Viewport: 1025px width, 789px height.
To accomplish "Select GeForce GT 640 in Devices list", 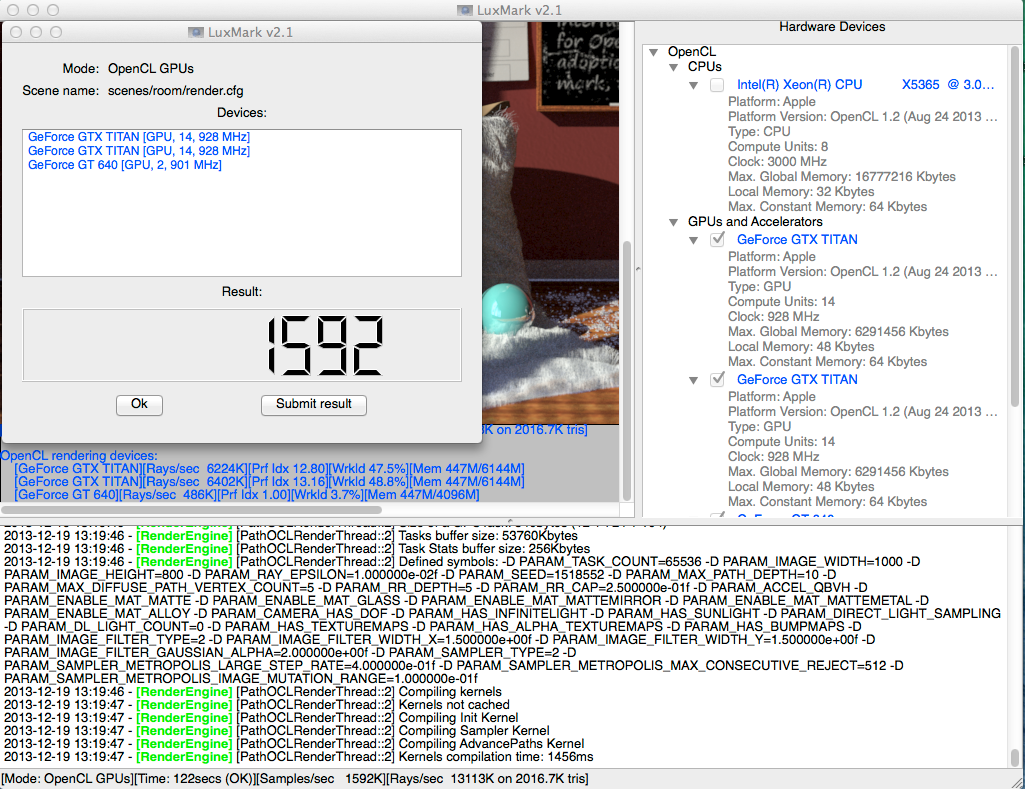I will [x=125, y=165].
